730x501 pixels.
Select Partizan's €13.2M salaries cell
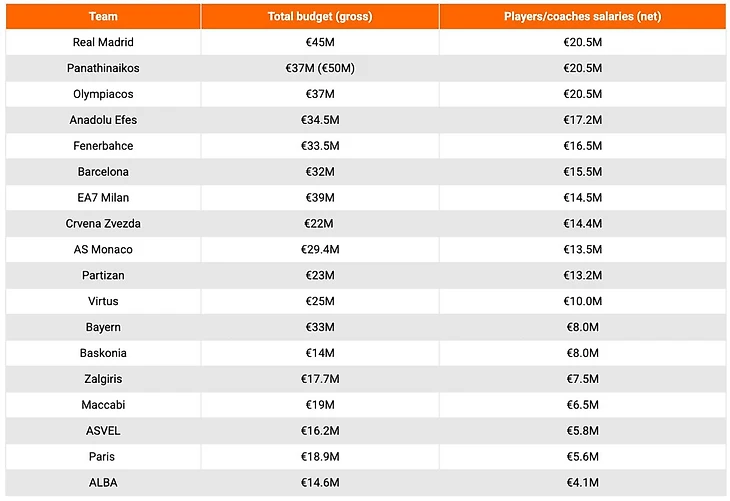[582, 275]
